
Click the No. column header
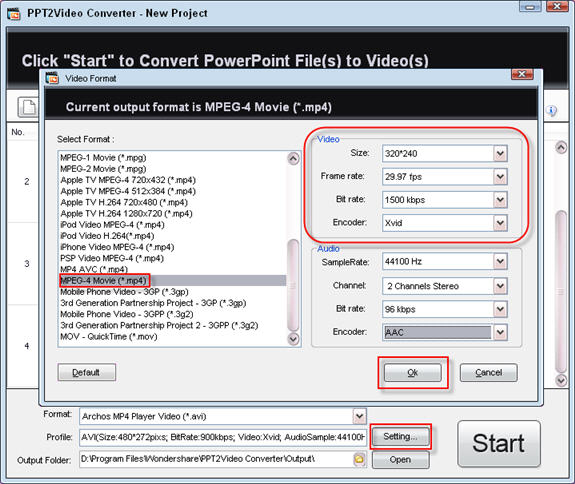(18, 132)
